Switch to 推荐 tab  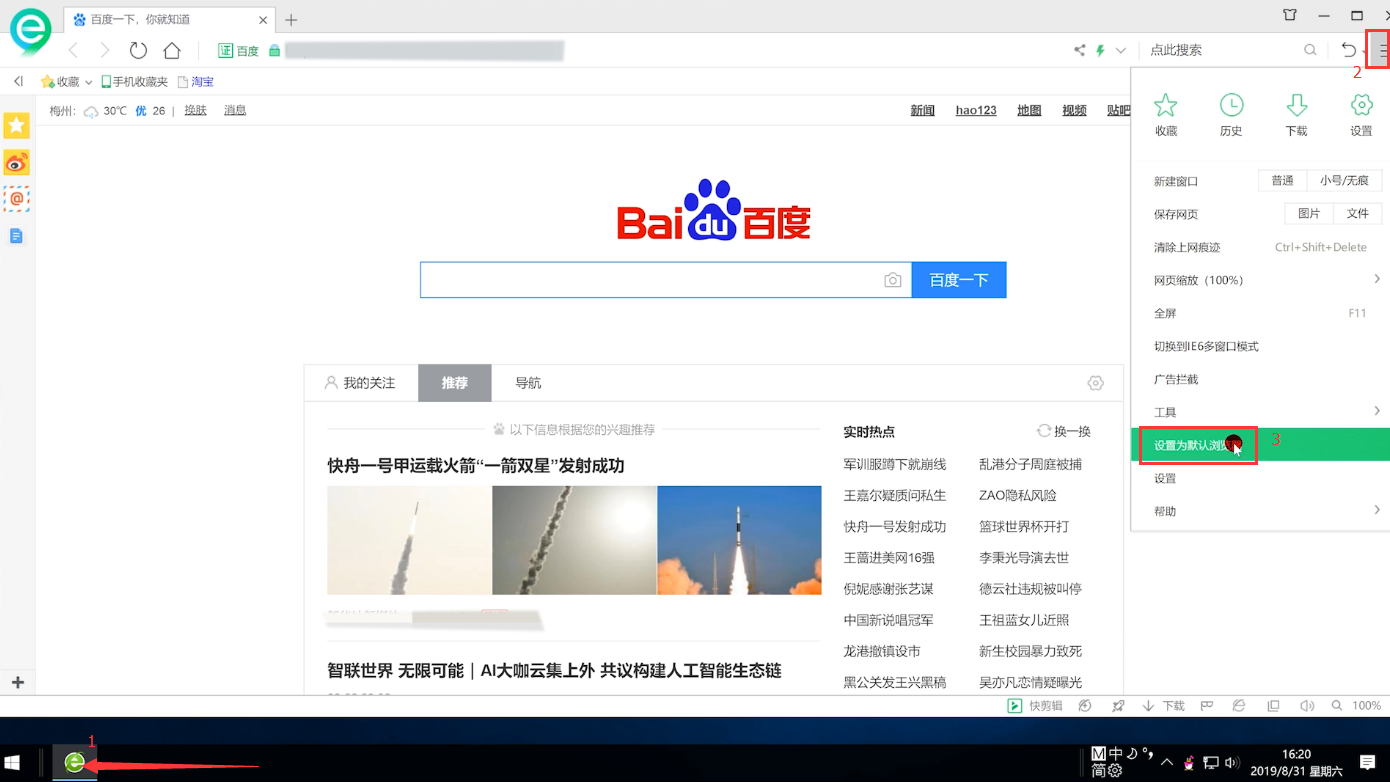(x=455, y=383)
